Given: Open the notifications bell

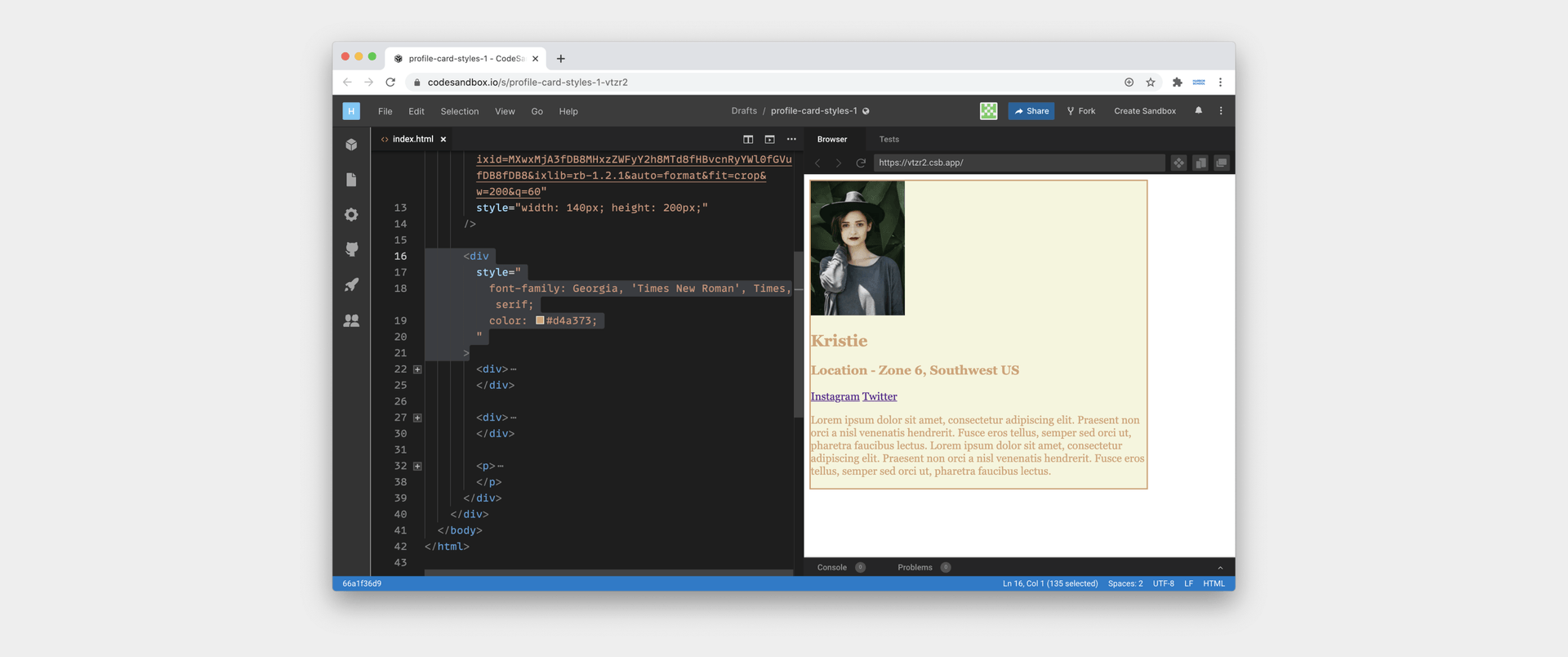Looking at the screenshot, I should point(1199,110).
